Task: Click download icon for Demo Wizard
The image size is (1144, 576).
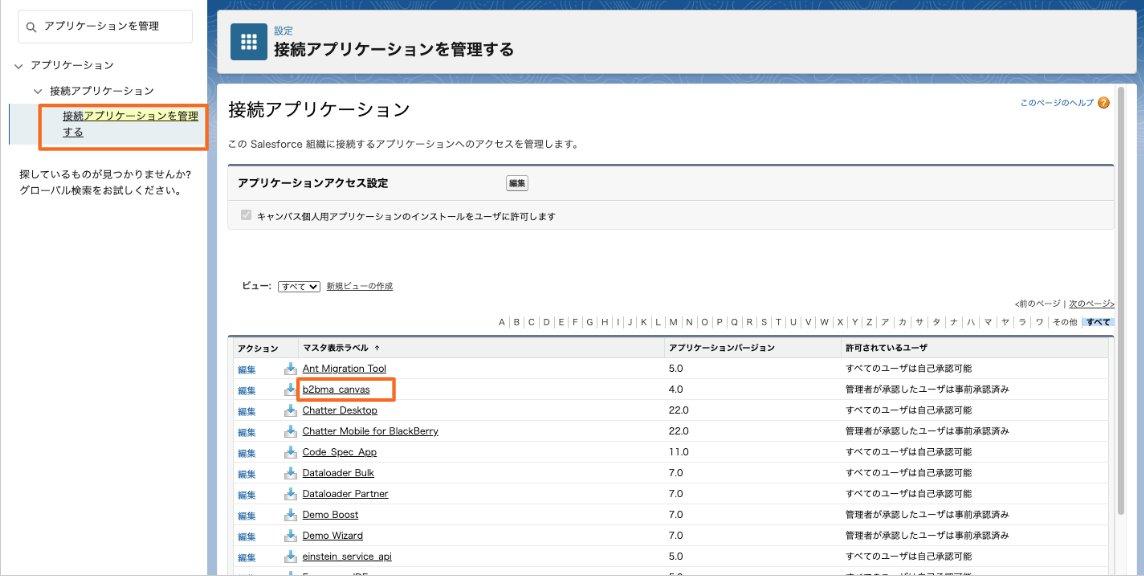Action: (290, 535)
